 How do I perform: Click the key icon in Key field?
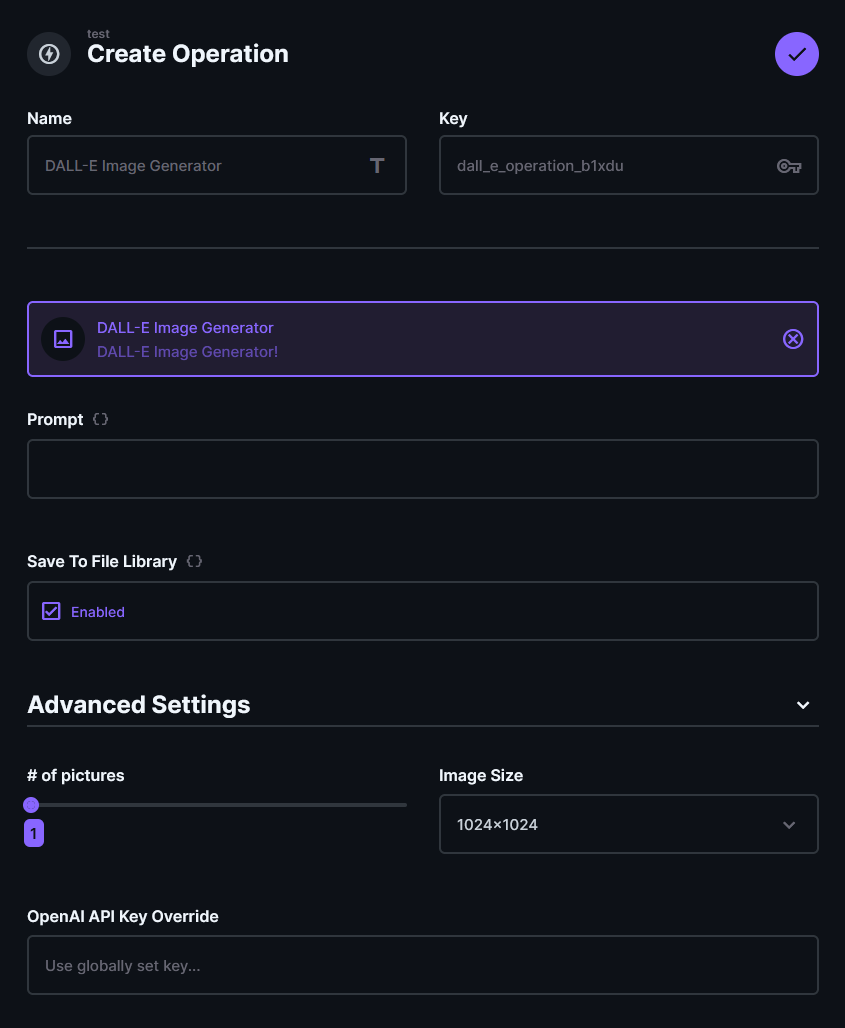[789, 166]
